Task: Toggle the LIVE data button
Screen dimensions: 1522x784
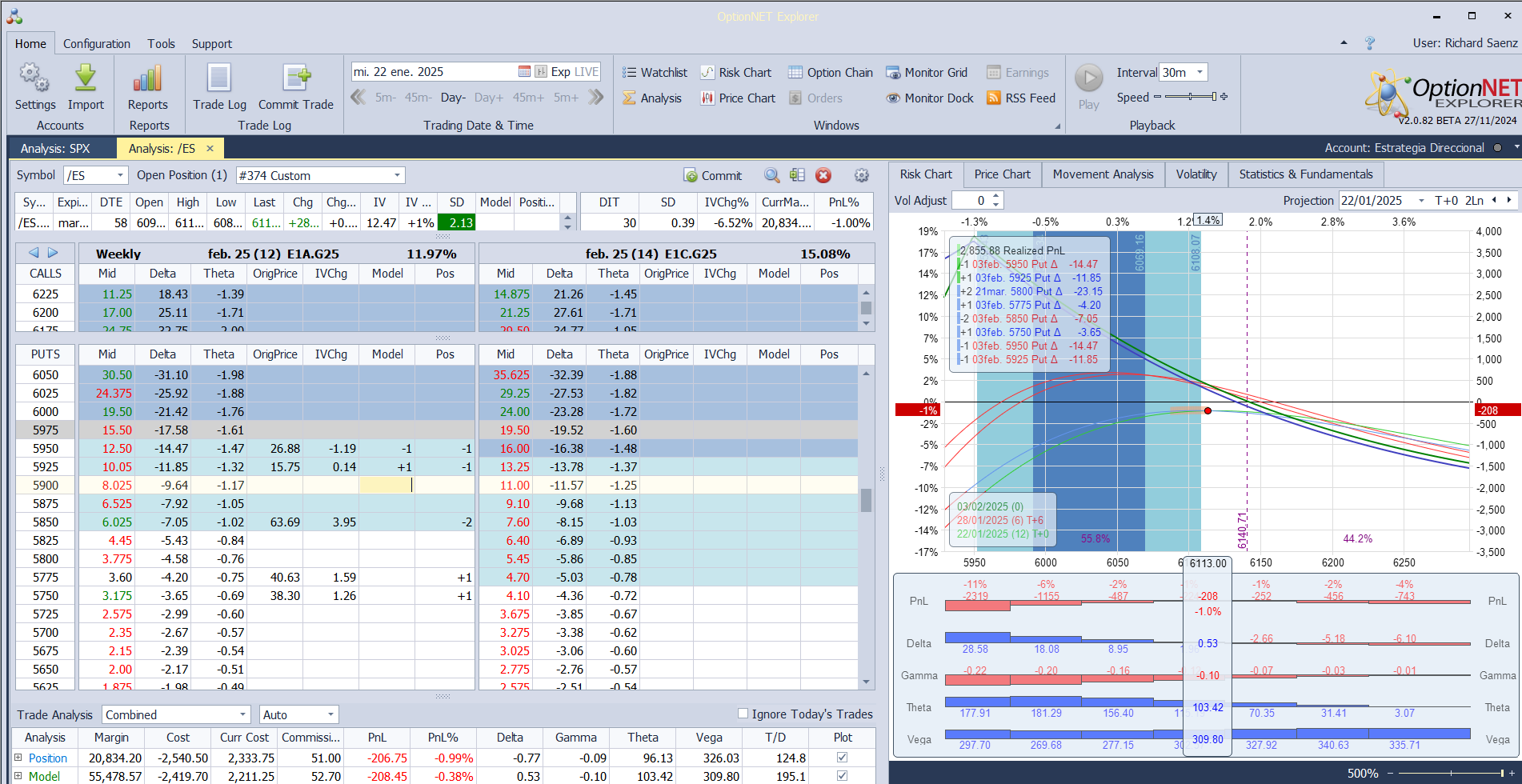Action: point(587,72)
